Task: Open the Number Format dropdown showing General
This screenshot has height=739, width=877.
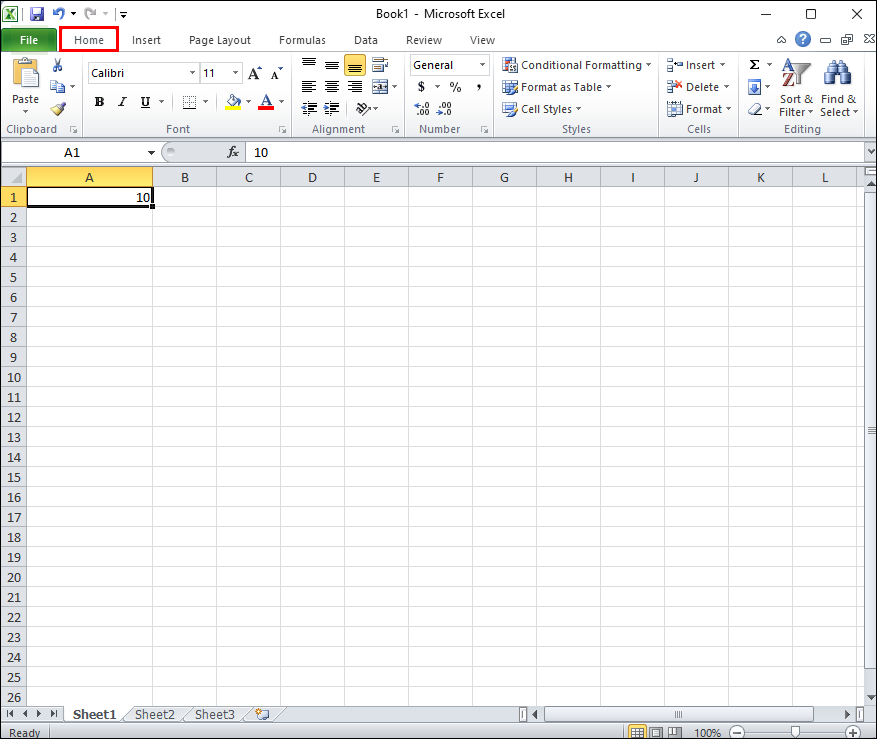Action: tap(448, 64)
